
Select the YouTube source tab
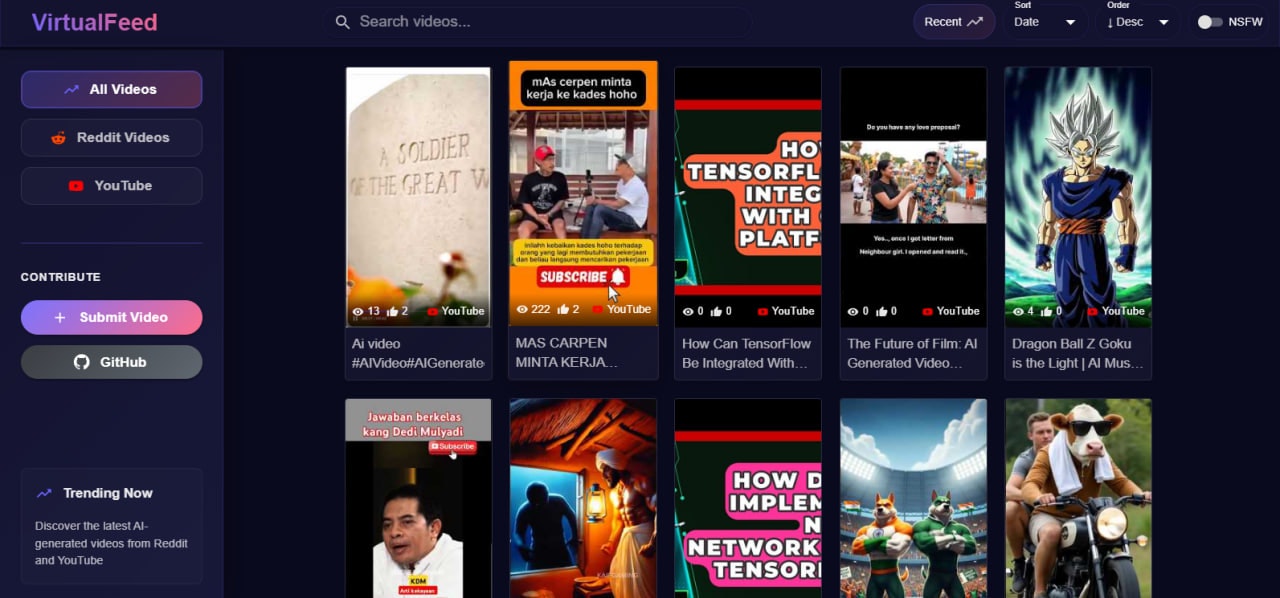point(111,185)
